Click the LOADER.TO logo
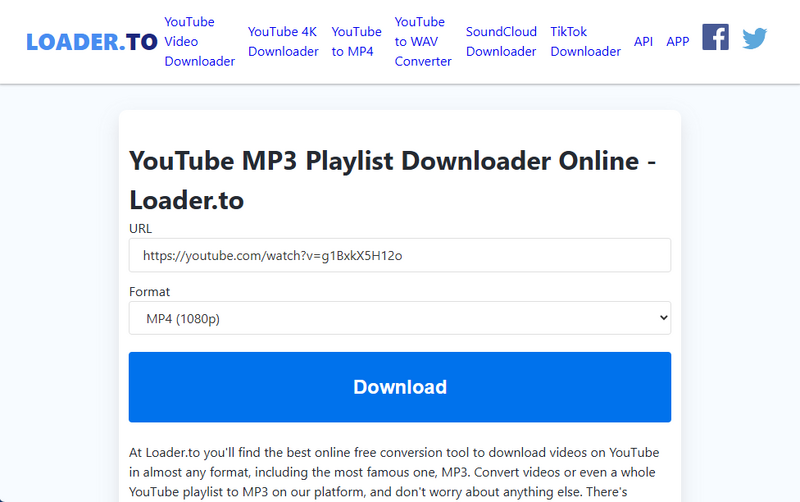800x502 pixels. pos(92,42)
